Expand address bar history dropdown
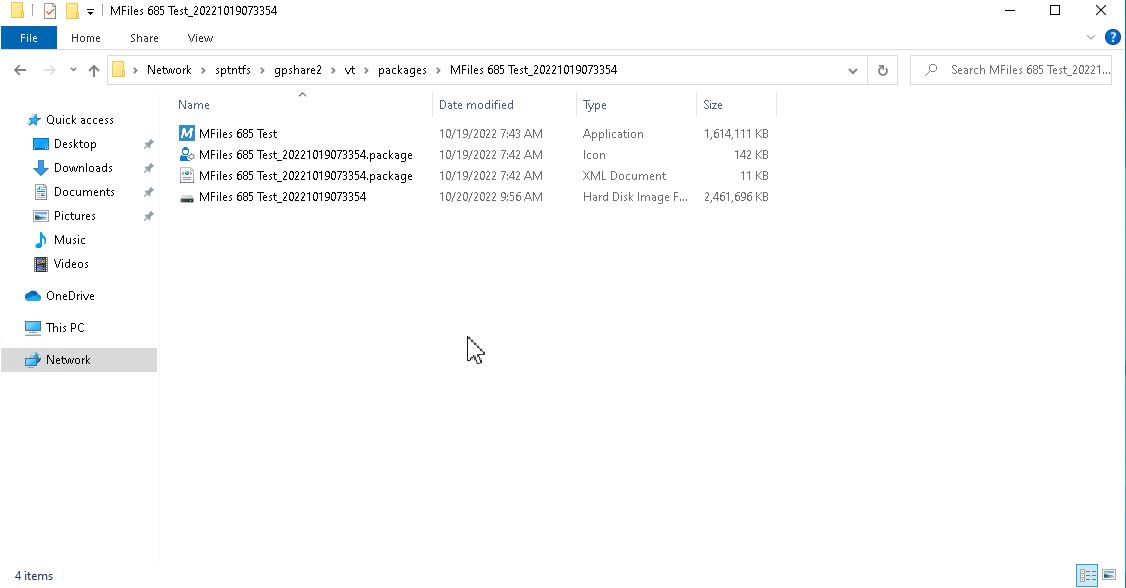Viewport: 1126px width, 588px height. (852, 70)
